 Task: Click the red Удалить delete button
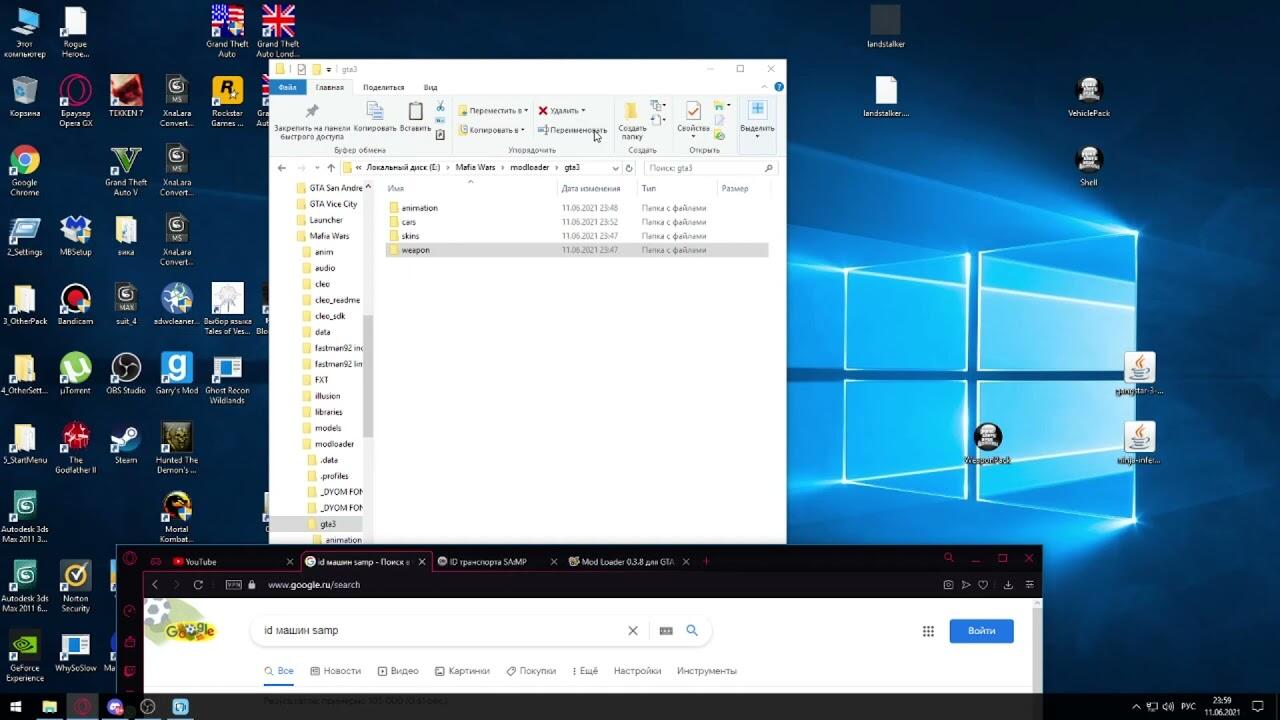[x=562, y=111]
